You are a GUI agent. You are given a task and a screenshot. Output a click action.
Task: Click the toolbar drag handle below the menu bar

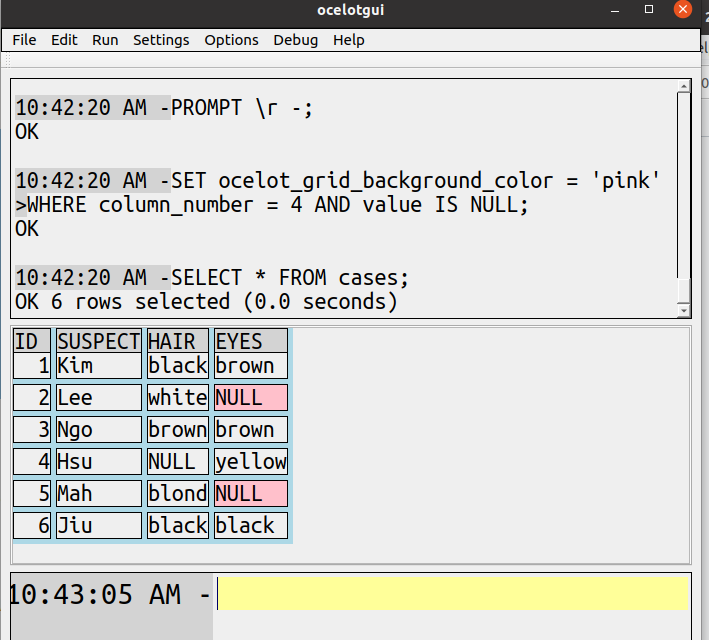8,60
